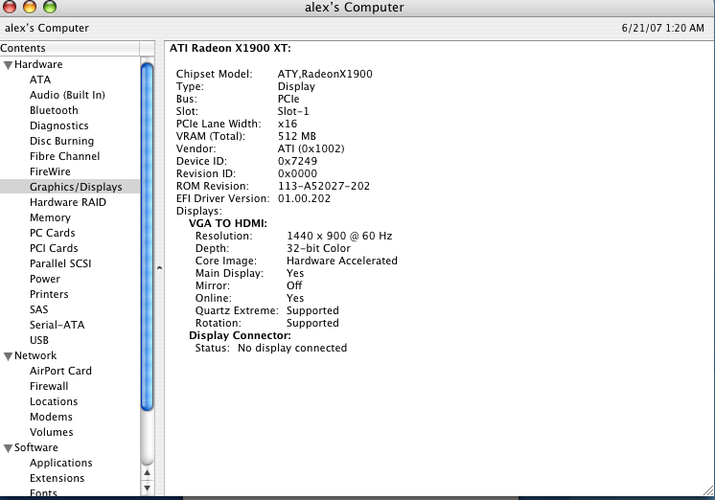The image size is (715, 500).
Task: Click the Contents column header
Action: (x=70, y=48)
